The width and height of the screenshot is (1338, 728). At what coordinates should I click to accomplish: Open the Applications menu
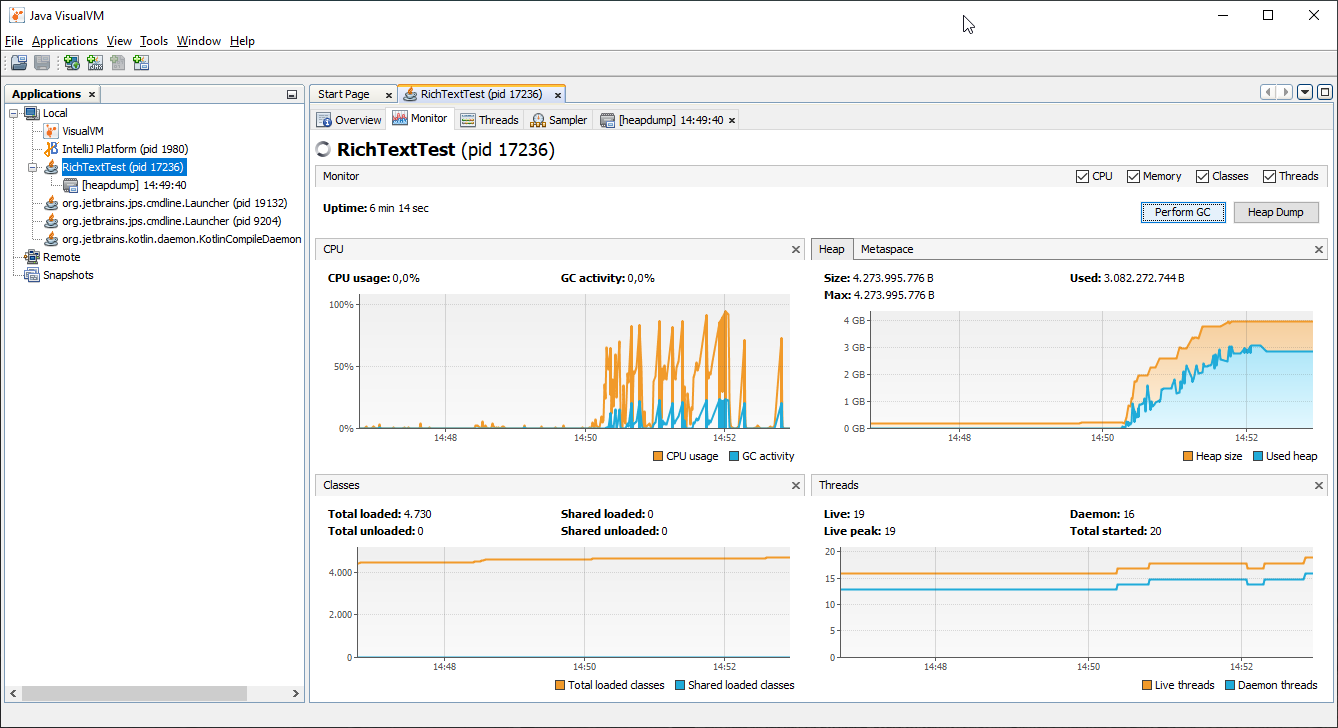65,40
